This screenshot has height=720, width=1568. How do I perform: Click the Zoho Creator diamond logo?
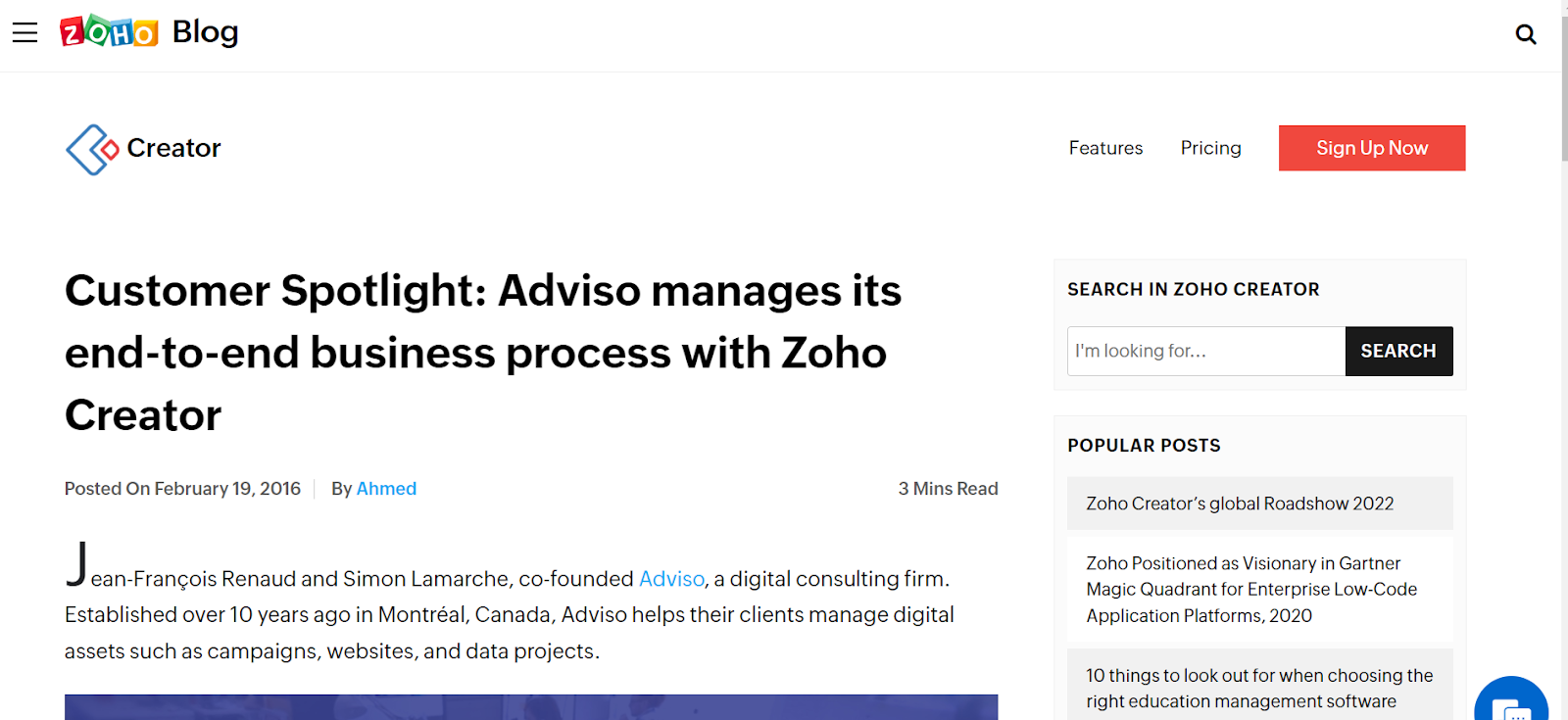[92, 149]
